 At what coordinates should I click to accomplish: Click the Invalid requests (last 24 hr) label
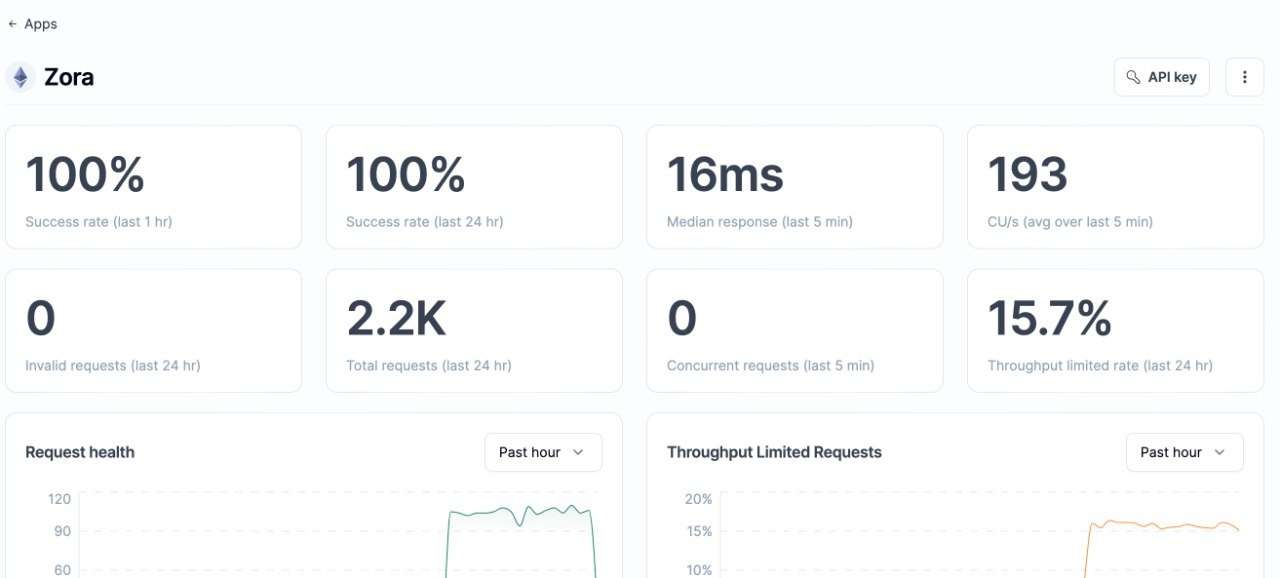pos(113,366)
